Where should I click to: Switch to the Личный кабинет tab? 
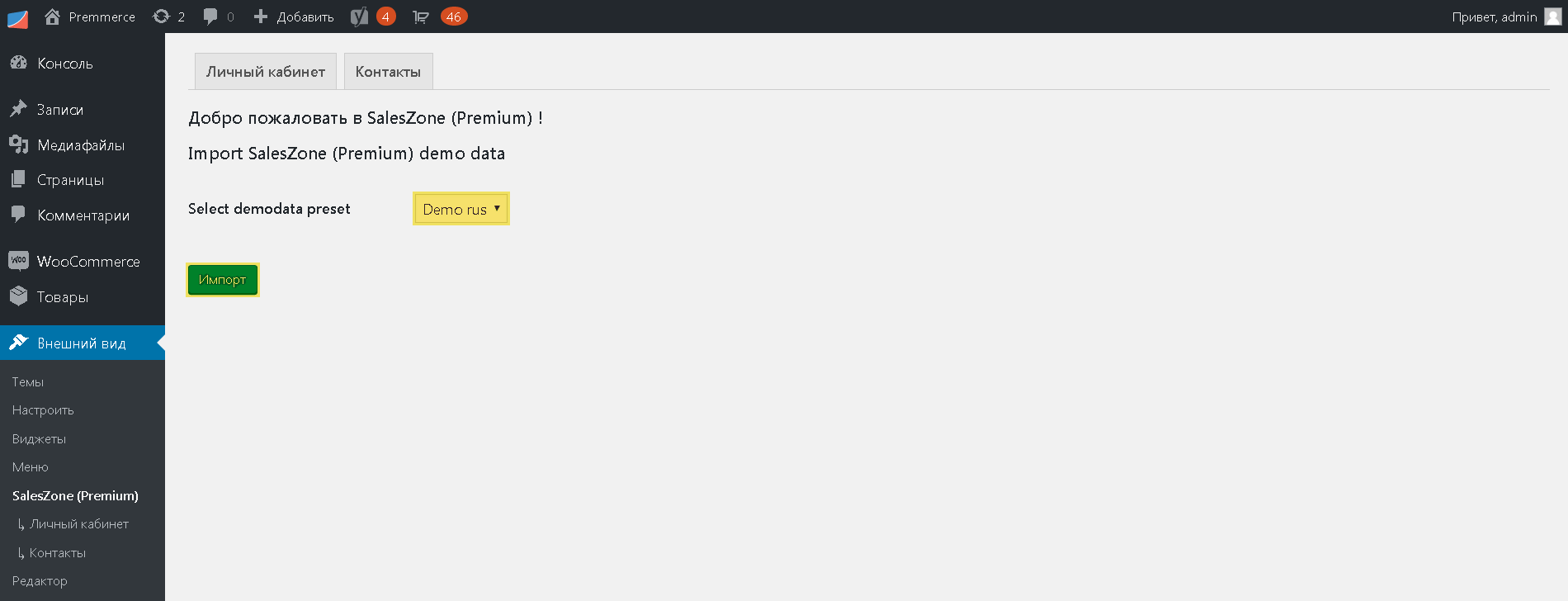pyautogui.click(x=266, y=72)
